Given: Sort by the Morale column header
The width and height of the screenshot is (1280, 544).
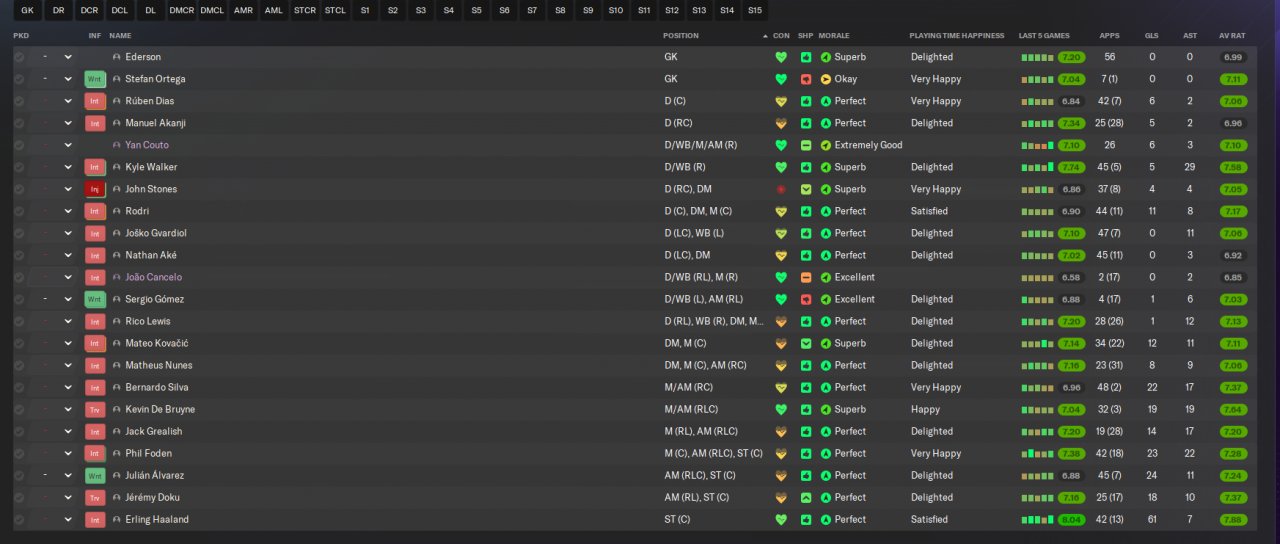Looking at the screenshot, I should point(834,35).
